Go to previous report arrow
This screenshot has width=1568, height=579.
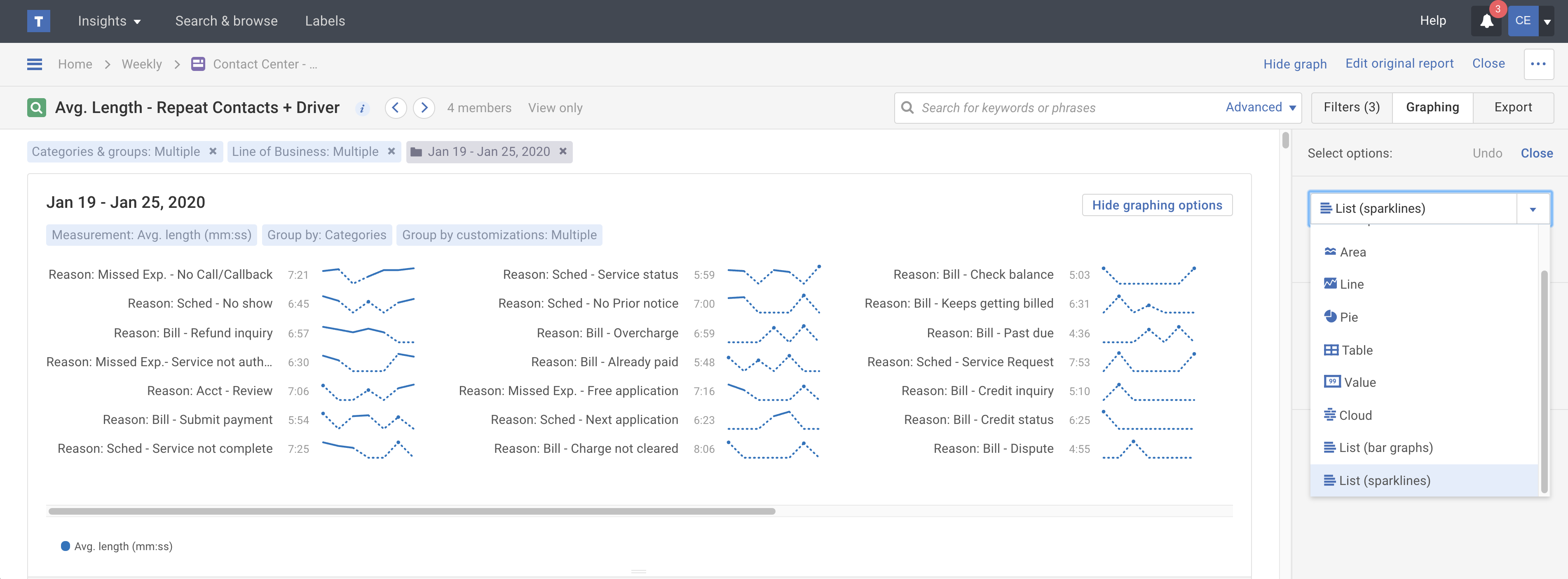[x=396, y=108]
